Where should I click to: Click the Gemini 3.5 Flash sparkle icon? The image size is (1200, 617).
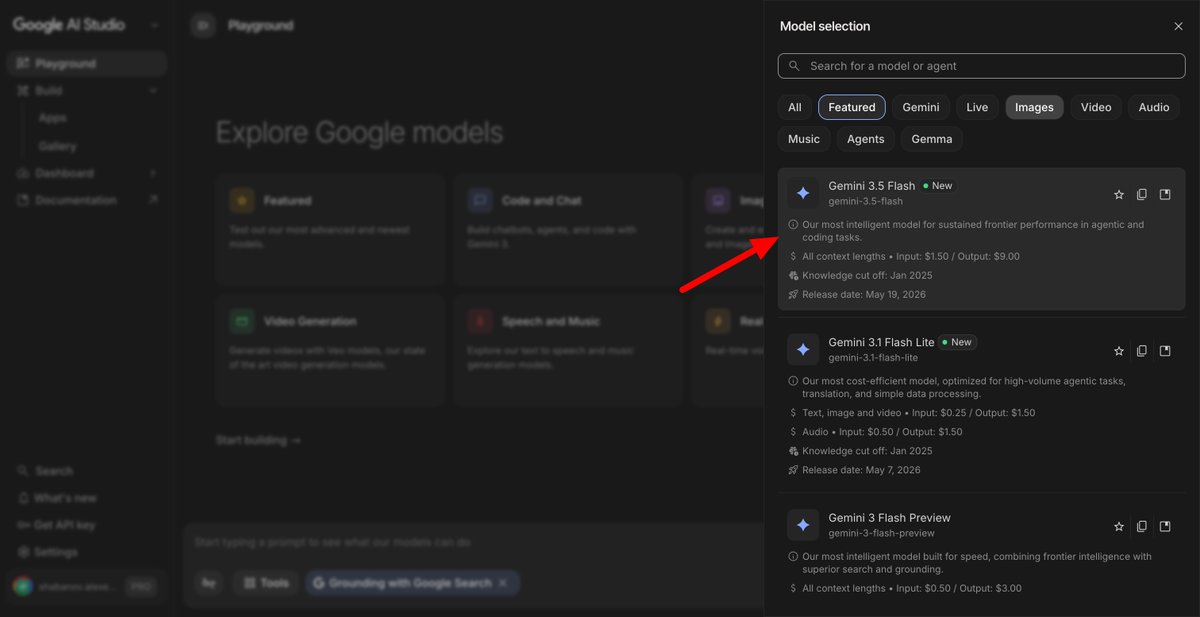803,193
